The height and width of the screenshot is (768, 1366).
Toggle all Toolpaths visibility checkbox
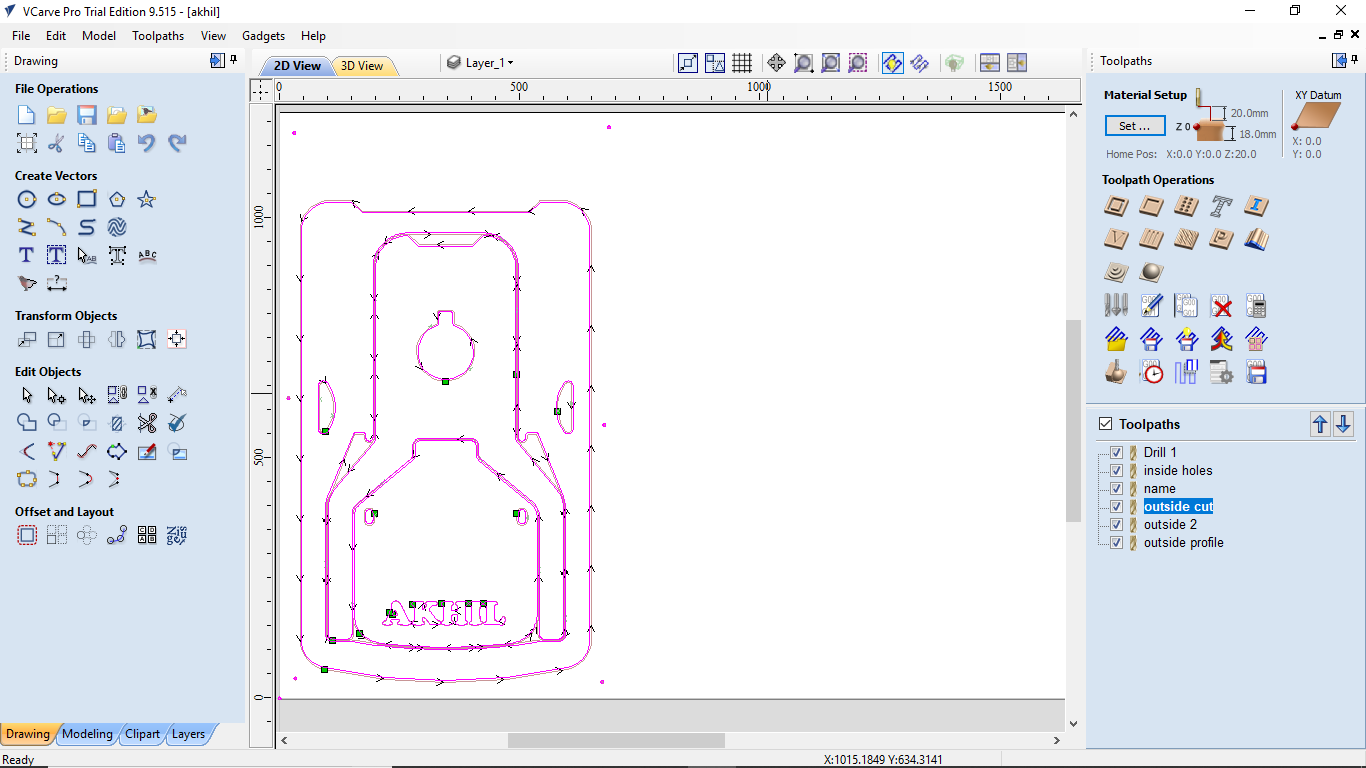point(1105,424)
